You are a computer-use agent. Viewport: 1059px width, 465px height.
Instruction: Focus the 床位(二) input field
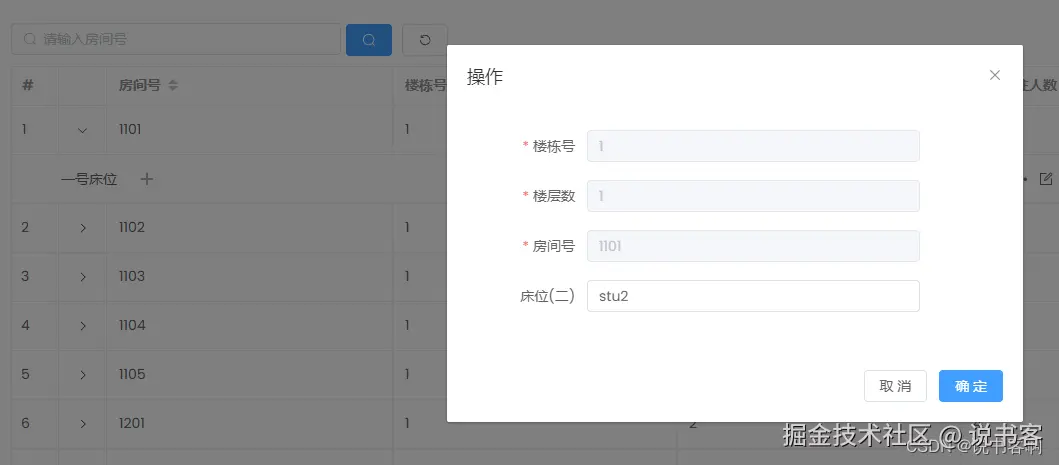point(752,296)
